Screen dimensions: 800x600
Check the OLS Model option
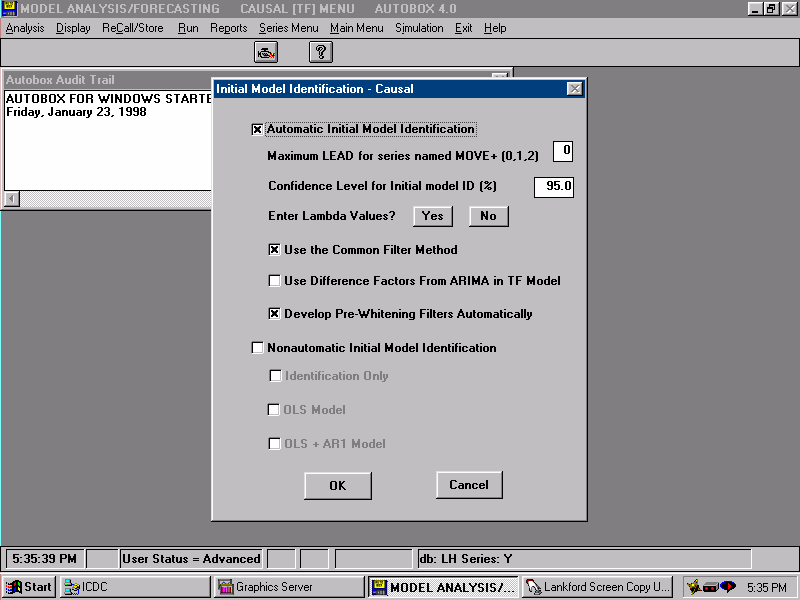click(274, 410)
